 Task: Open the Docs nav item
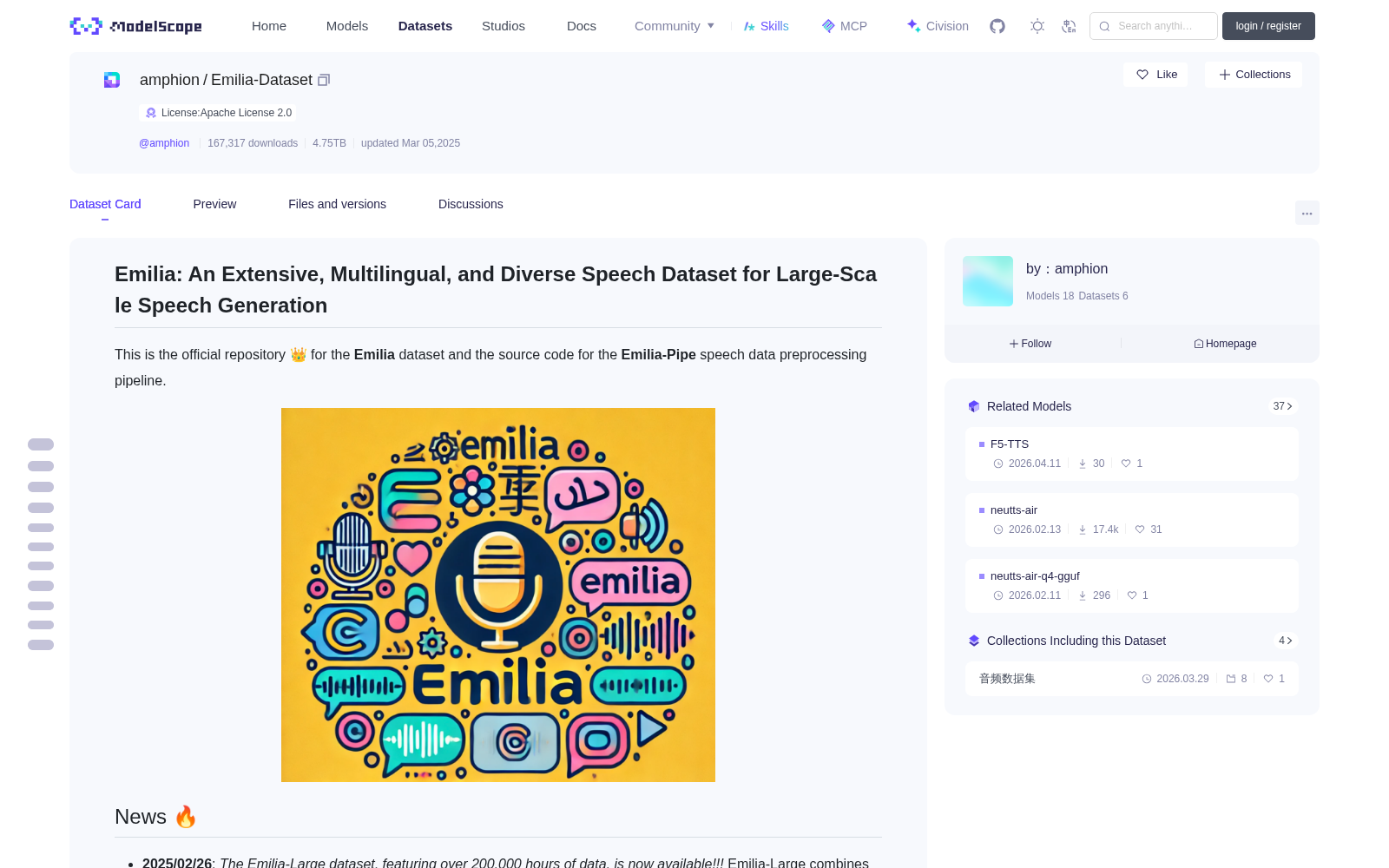582,26
